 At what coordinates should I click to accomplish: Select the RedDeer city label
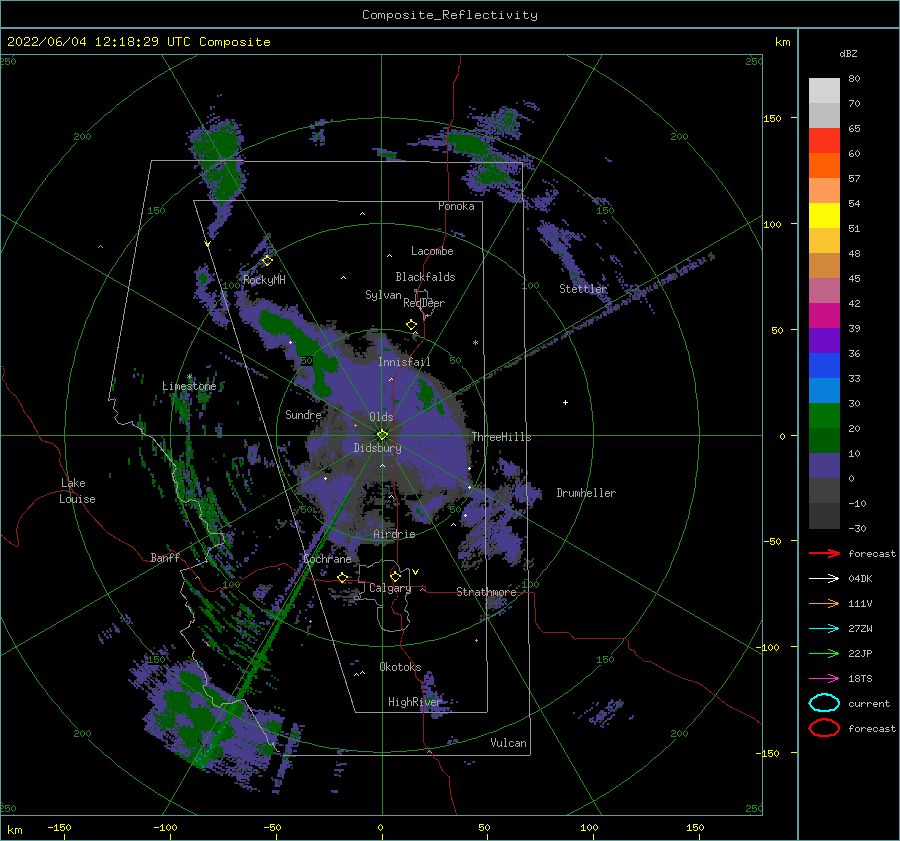424,303
